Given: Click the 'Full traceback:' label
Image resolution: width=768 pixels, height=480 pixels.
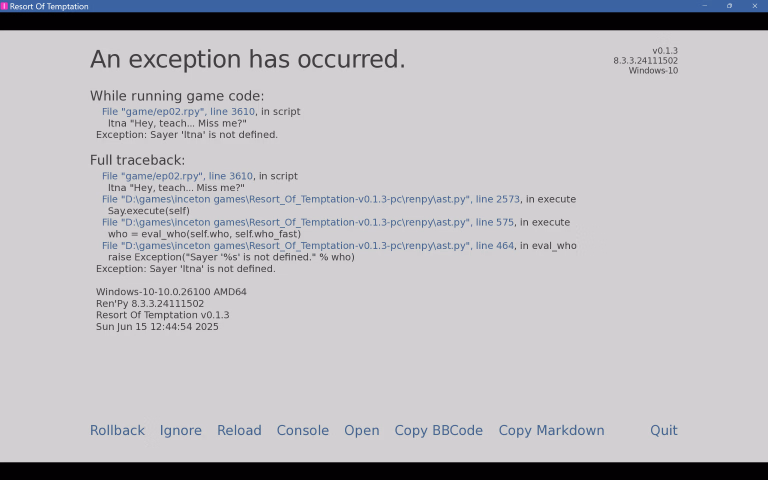Looking at the screenshot, I should 138,160.
